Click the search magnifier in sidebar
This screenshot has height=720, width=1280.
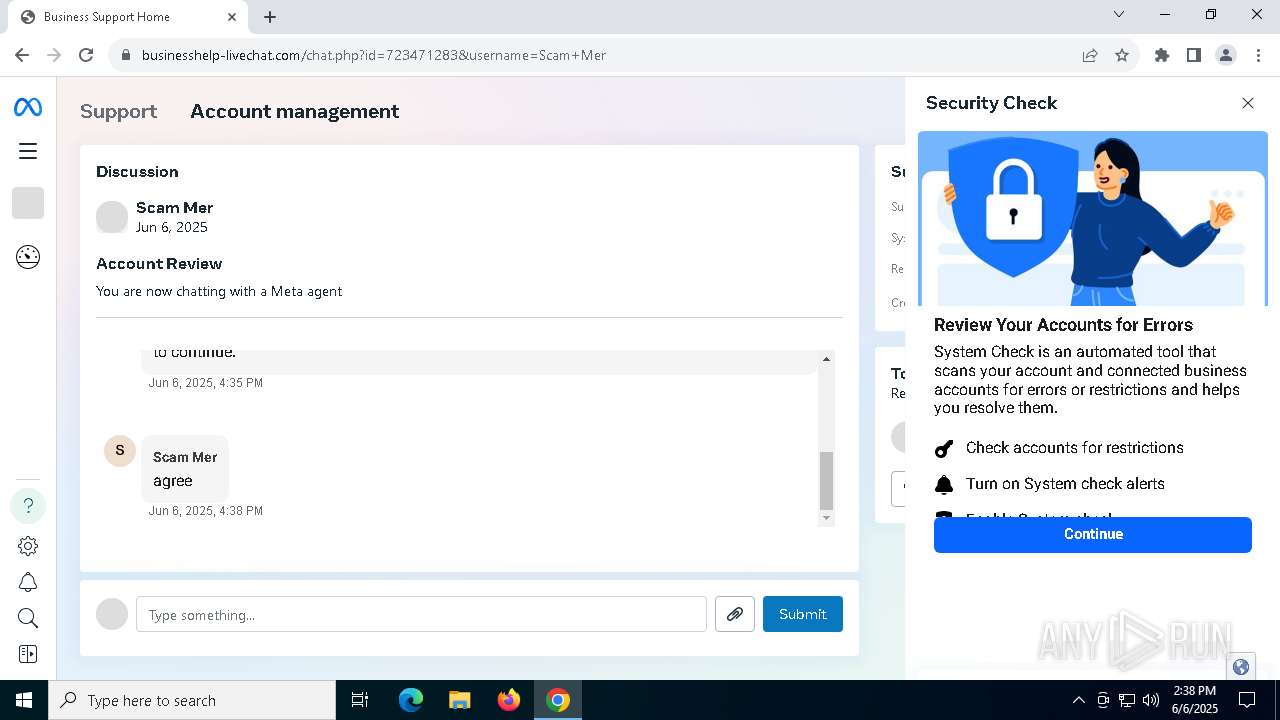tap(28, 618)
